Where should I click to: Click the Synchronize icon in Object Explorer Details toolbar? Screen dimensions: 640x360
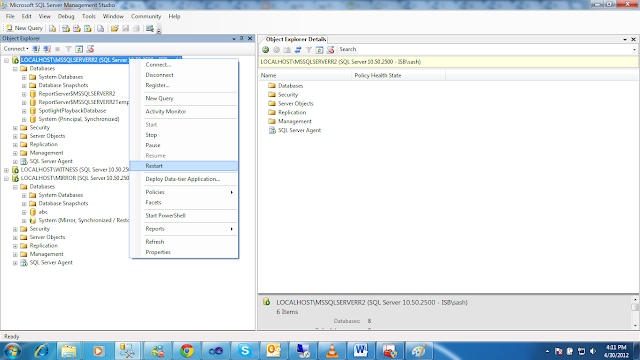pos(298,50)
